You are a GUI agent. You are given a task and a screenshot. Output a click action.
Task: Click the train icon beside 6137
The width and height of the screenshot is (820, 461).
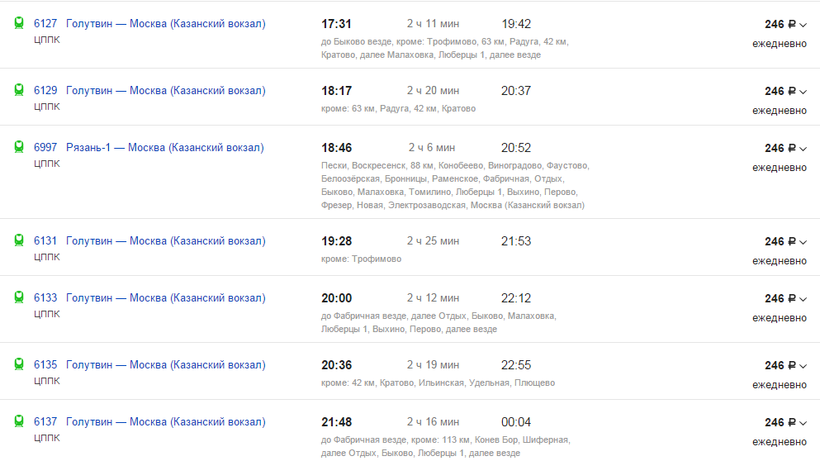[19, 422]
